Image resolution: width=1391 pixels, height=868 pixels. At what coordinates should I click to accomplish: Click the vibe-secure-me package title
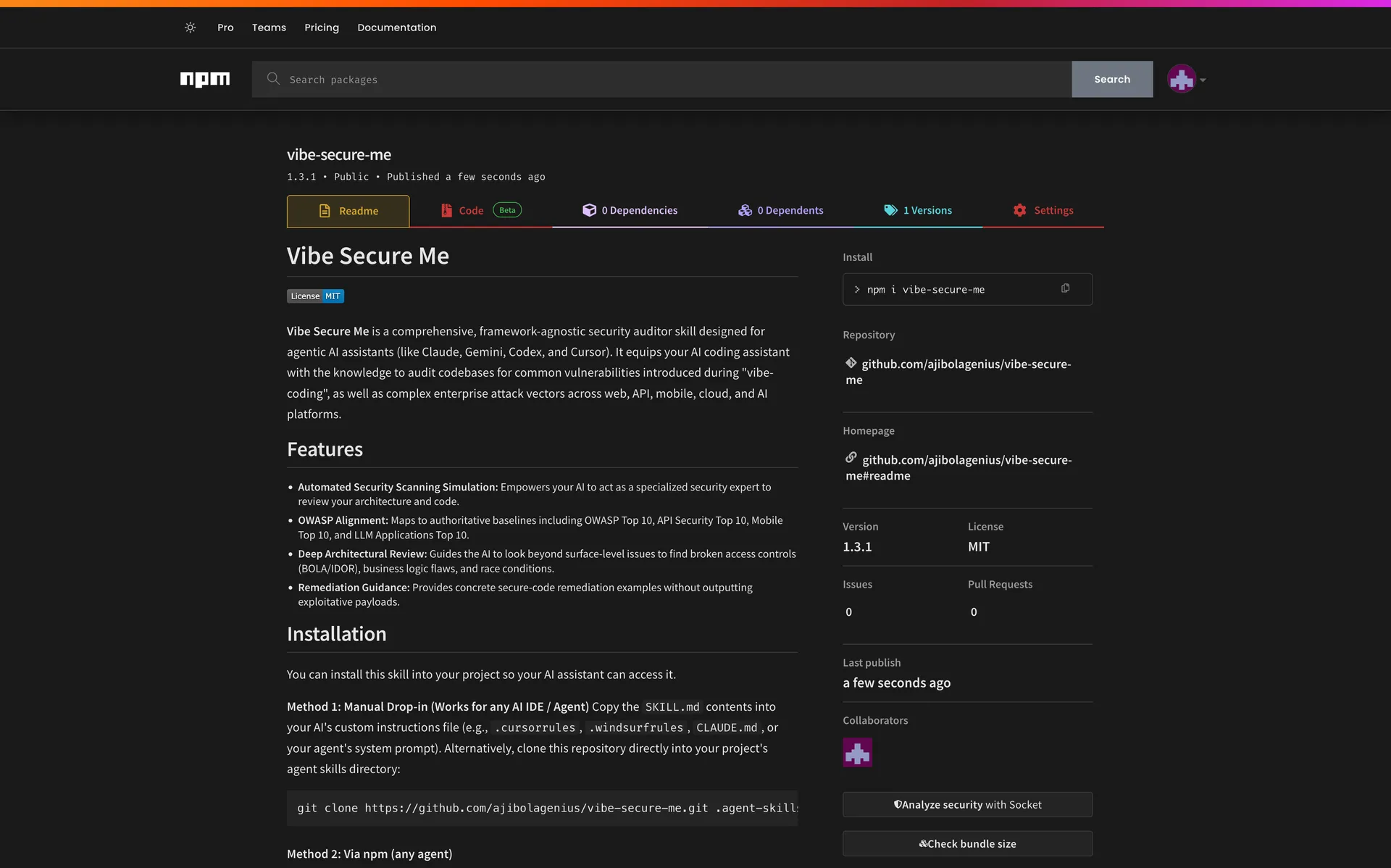[x=338, y=154]
